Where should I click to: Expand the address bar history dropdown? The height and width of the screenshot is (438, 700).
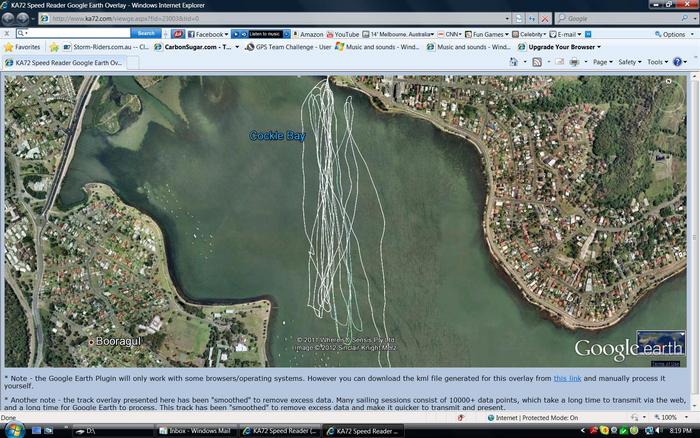507,19
